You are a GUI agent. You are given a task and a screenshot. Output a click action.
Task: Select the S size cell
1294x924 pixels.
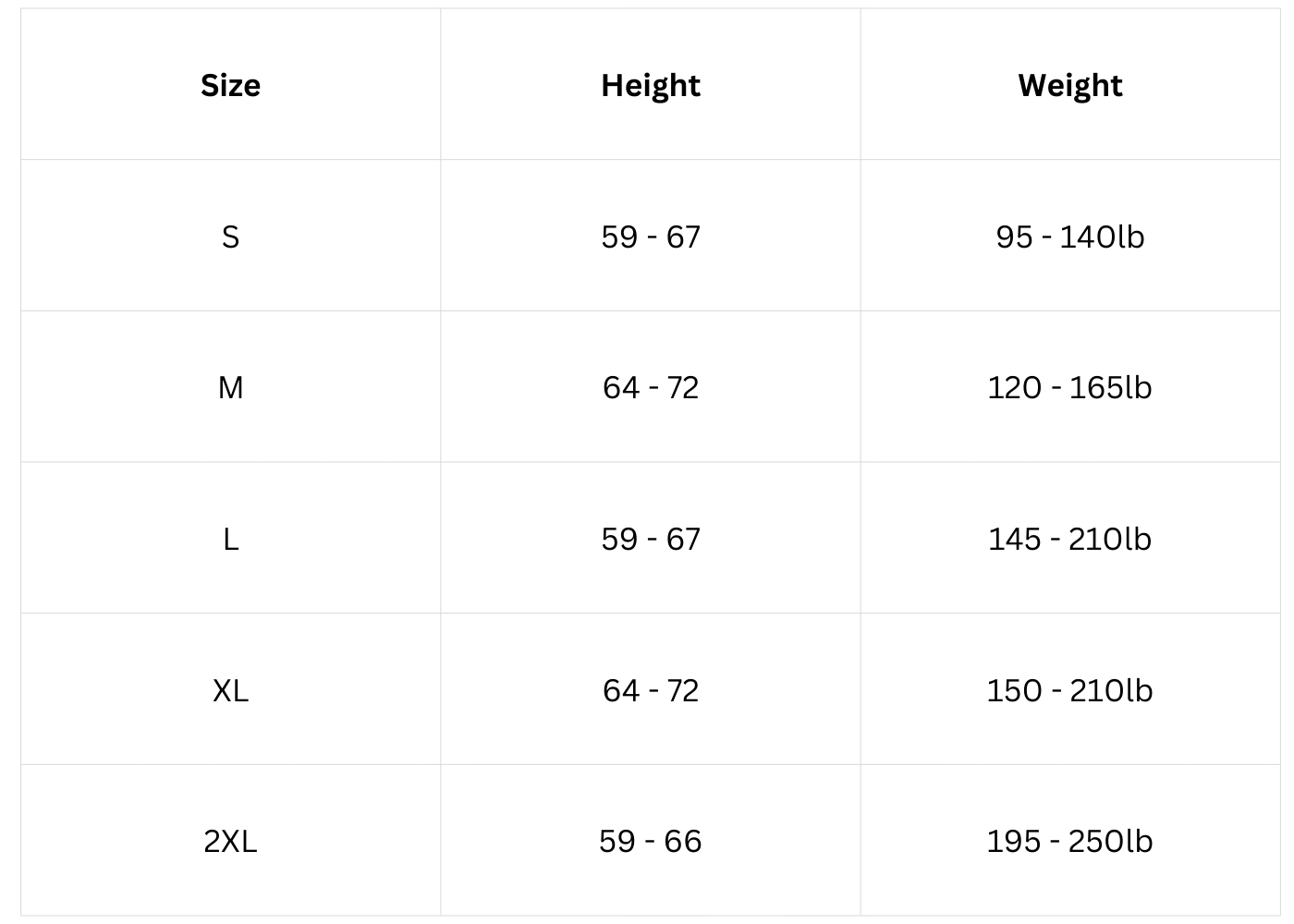230,237
